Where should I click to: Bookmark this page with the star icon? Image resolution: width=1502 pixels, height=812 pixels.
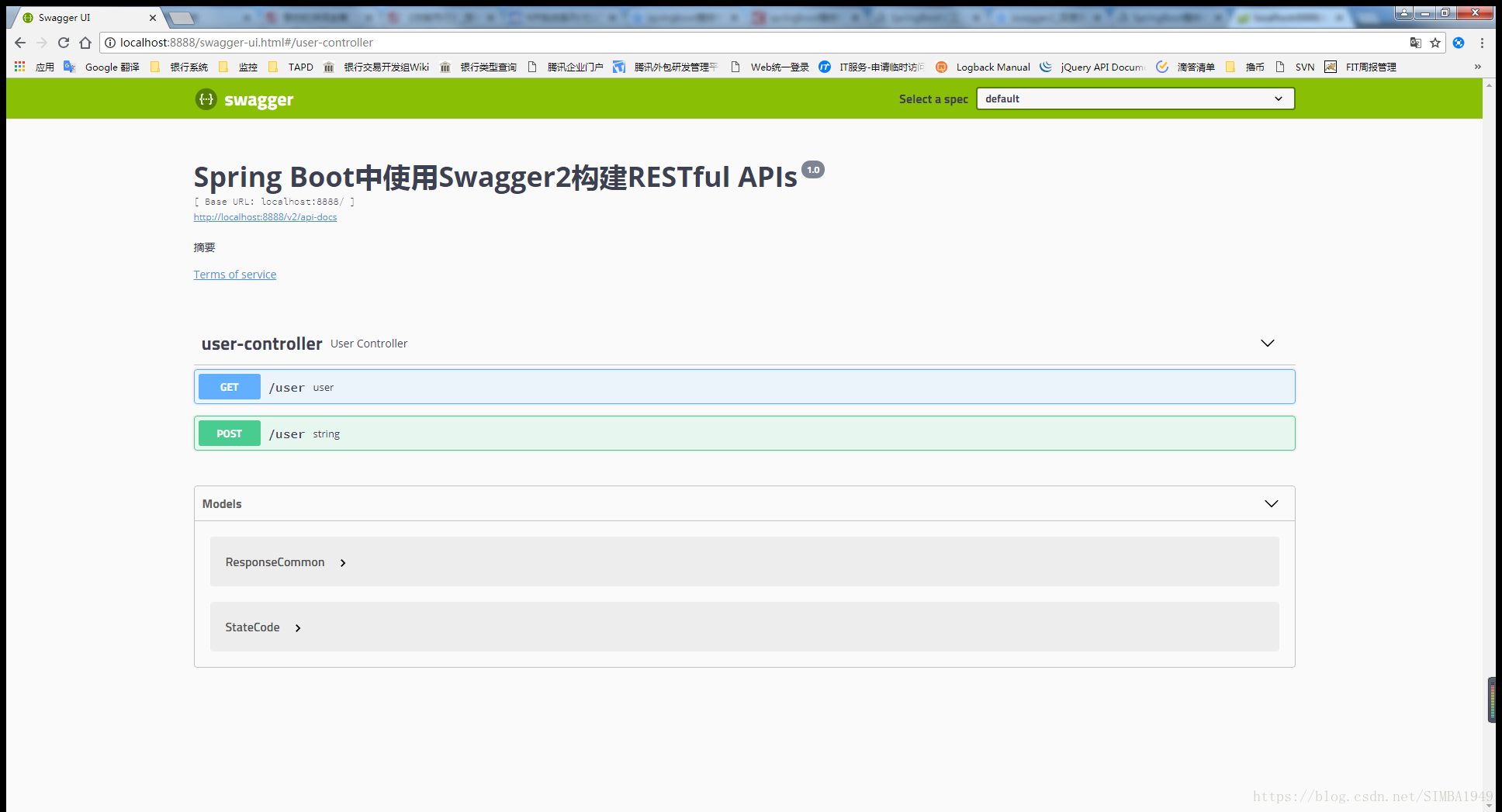[1435, 43]
